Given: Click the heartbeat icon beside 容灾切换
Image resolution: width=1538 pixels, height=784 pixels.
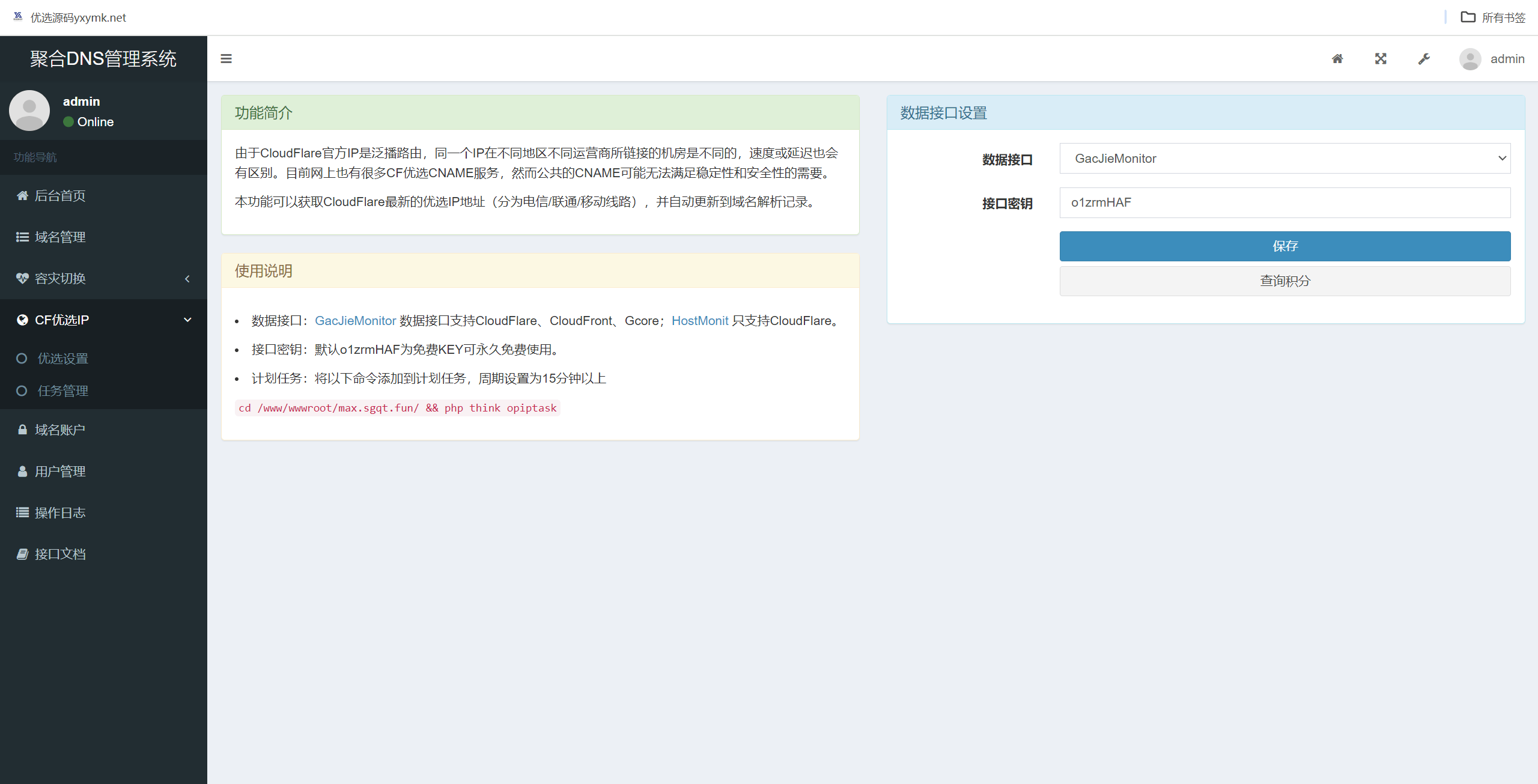Looking at the screenshot, I should click(22, 278).
